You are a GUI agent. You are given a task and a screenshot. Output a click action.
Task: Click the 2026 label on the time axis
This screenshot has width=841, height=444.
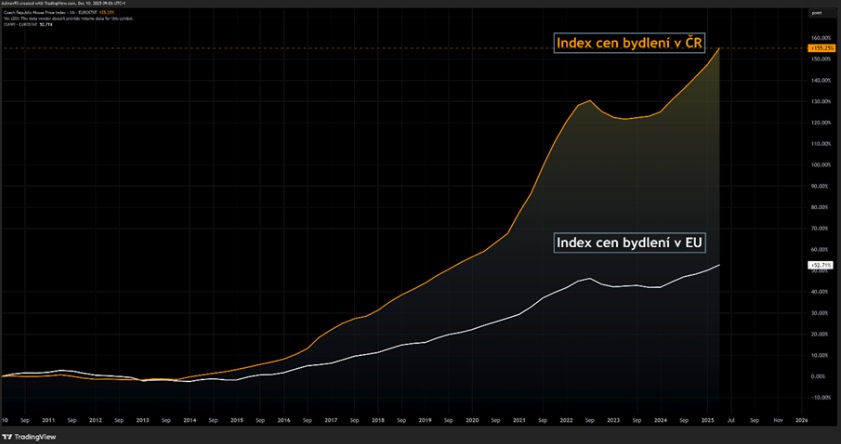[x=801, y=421]
